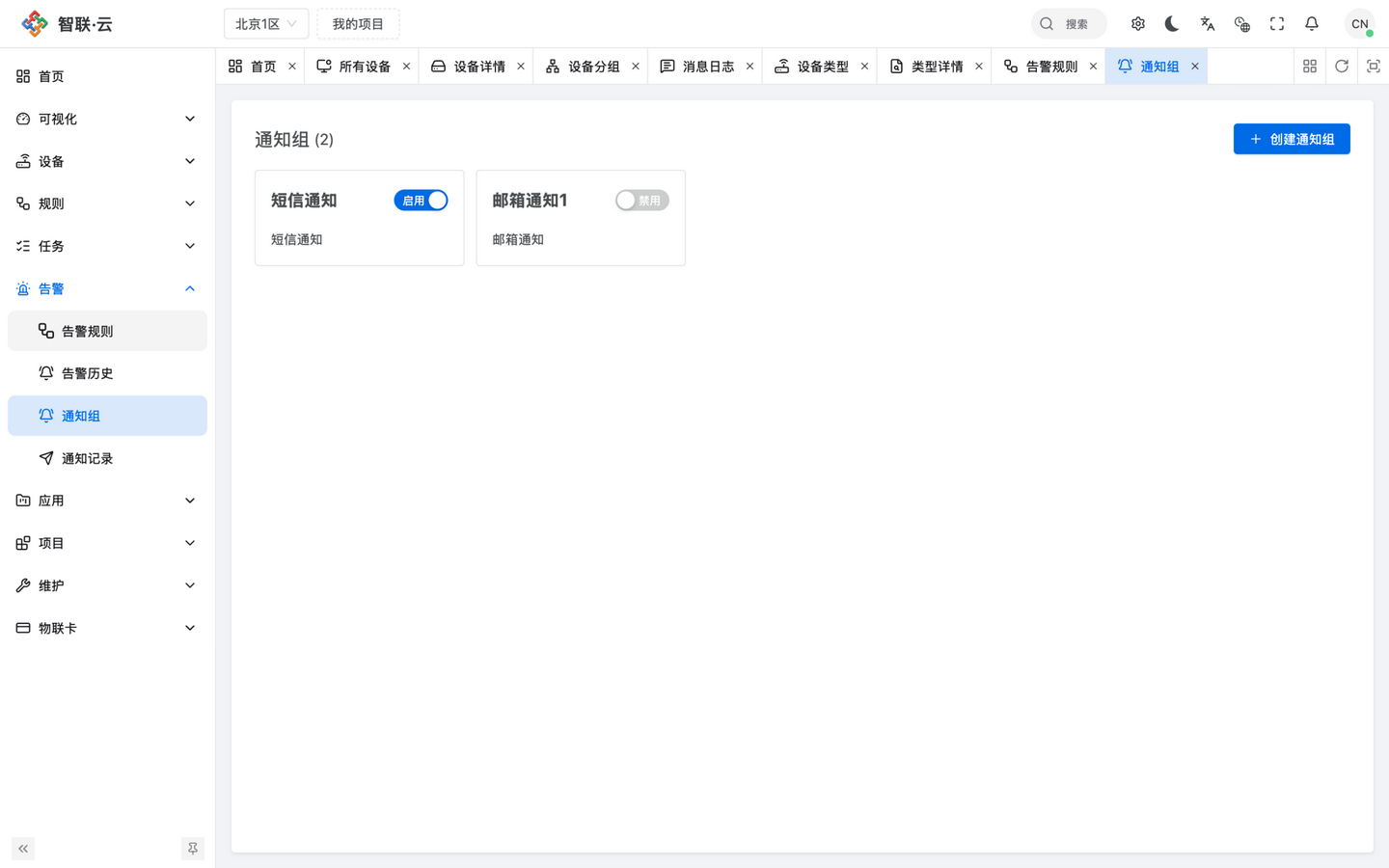Maximize content area icon in tab bar
The width and height of the screenshot is (1389, 868).
tap(1374, 67)
